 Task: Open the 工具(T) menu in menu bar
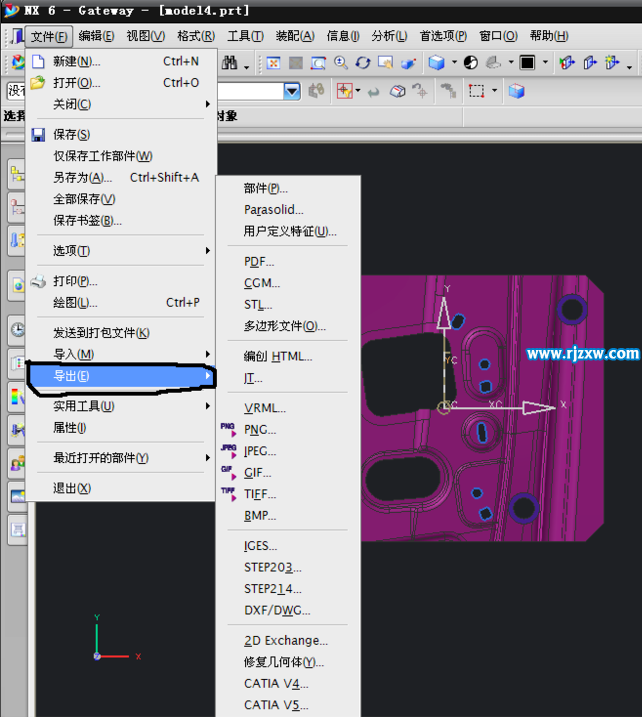click(x=241, y=36)
